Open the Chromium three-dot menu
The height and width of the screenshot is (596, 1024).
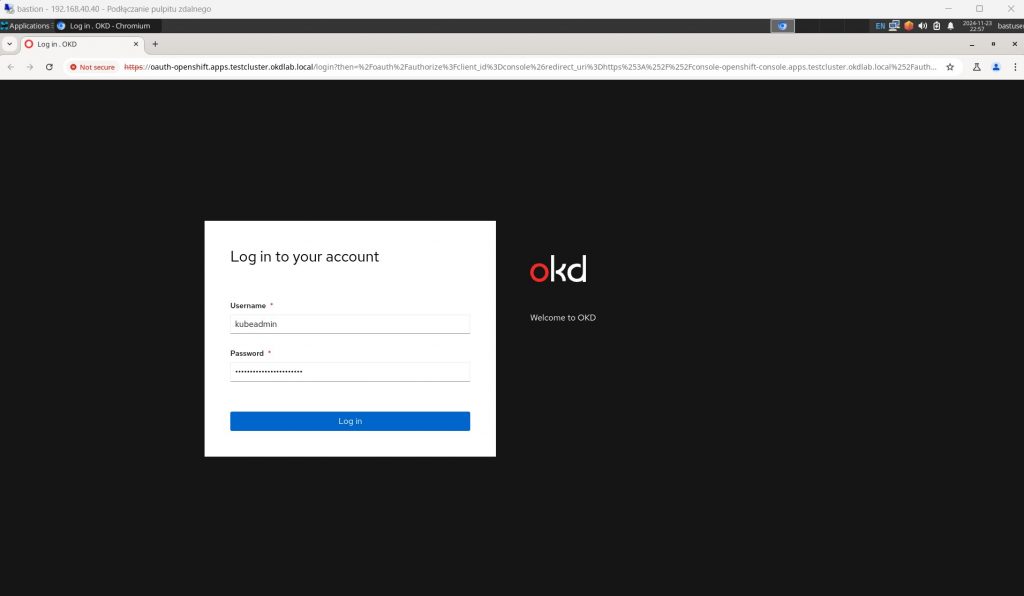coord(1013,67)
